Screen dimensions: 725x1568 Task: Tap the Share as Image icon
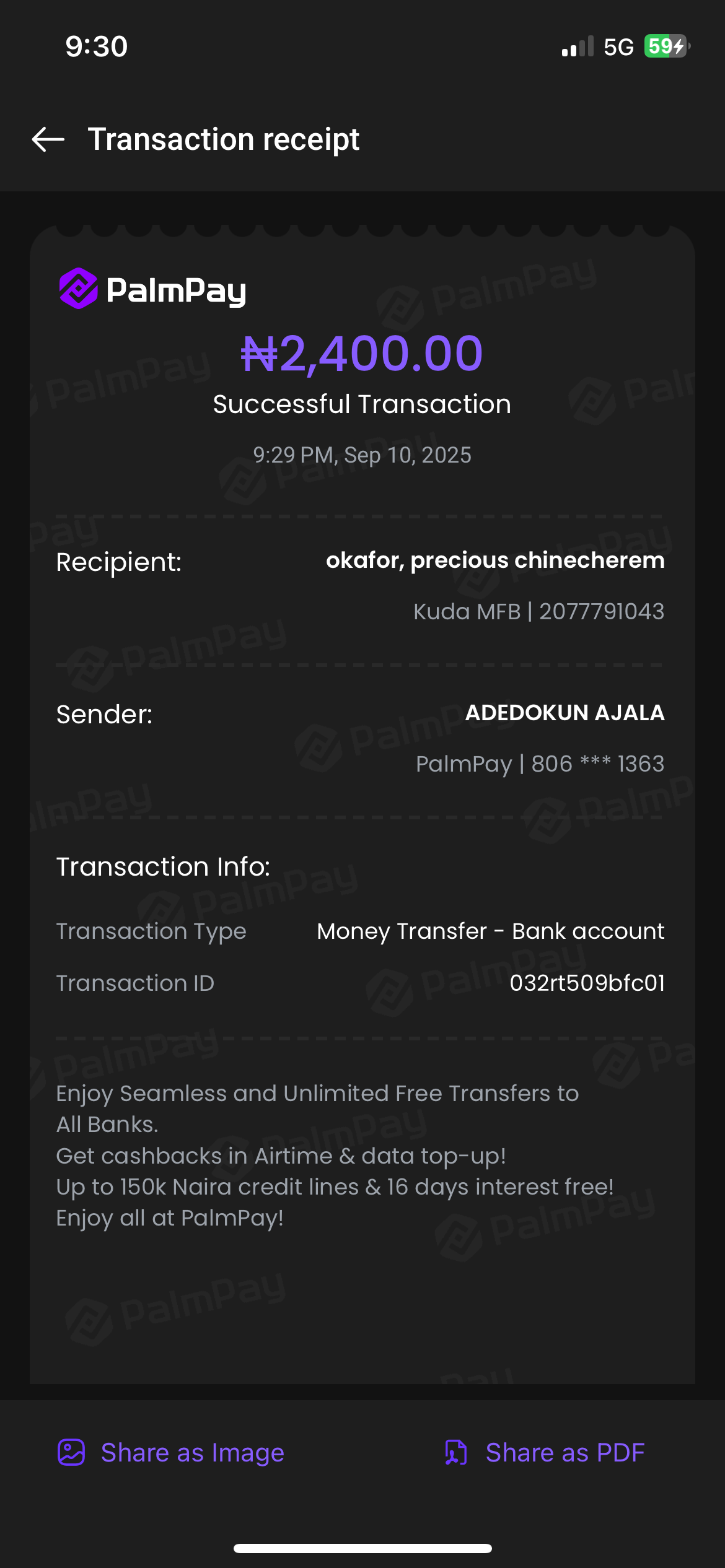click(x=71, y=1452)
